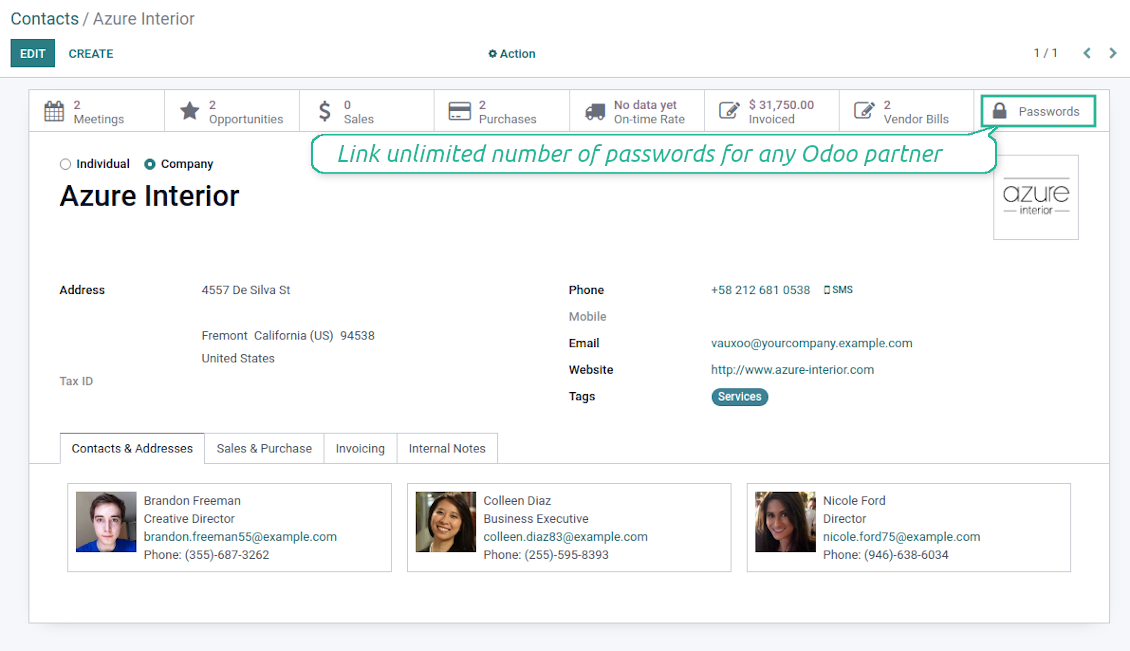
Task: Click the Services tag
Action: click(x=739, y=397)
